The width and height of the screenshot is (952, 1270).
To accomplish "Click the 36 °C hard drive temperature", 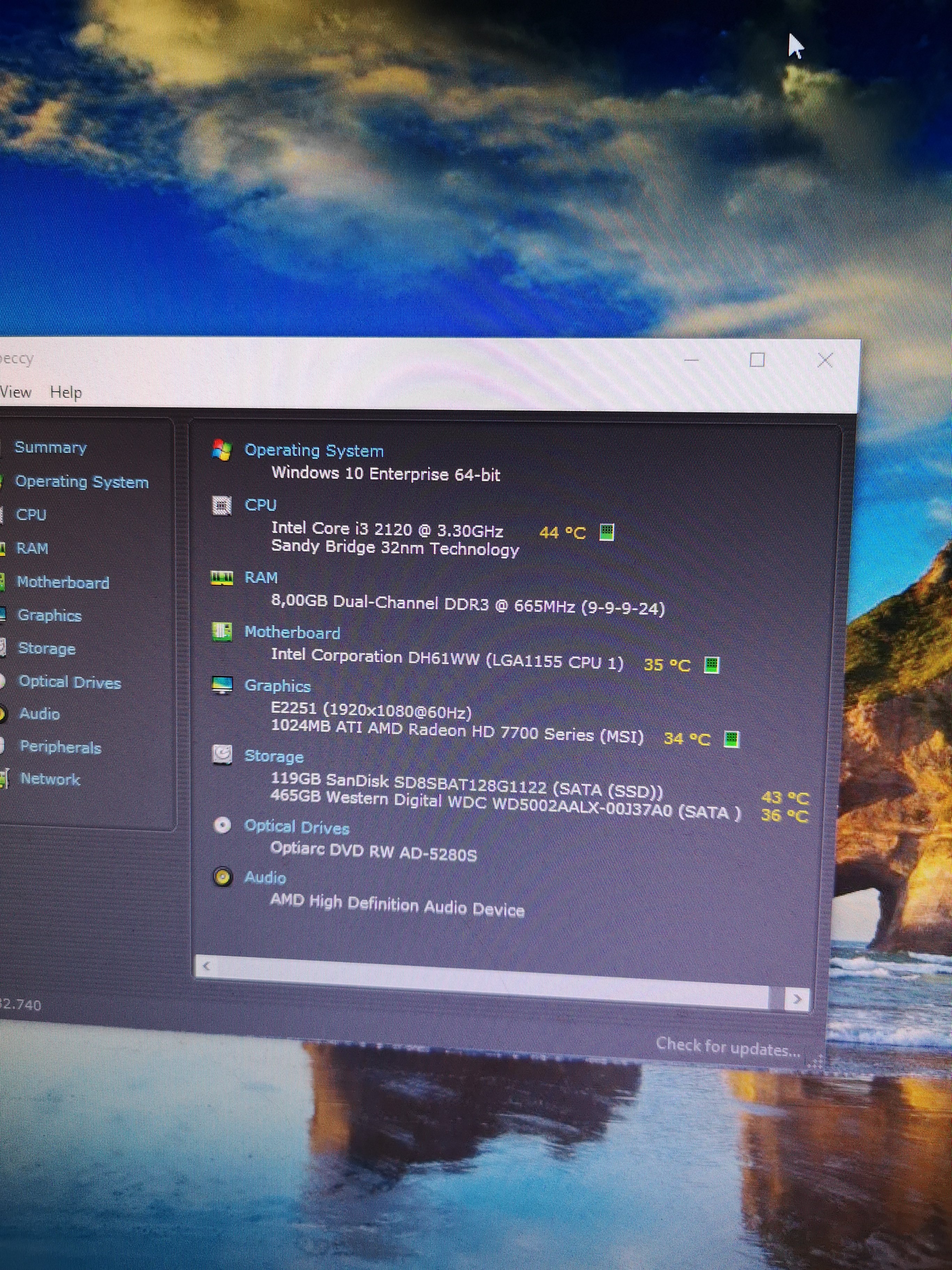I will point(784,815).
